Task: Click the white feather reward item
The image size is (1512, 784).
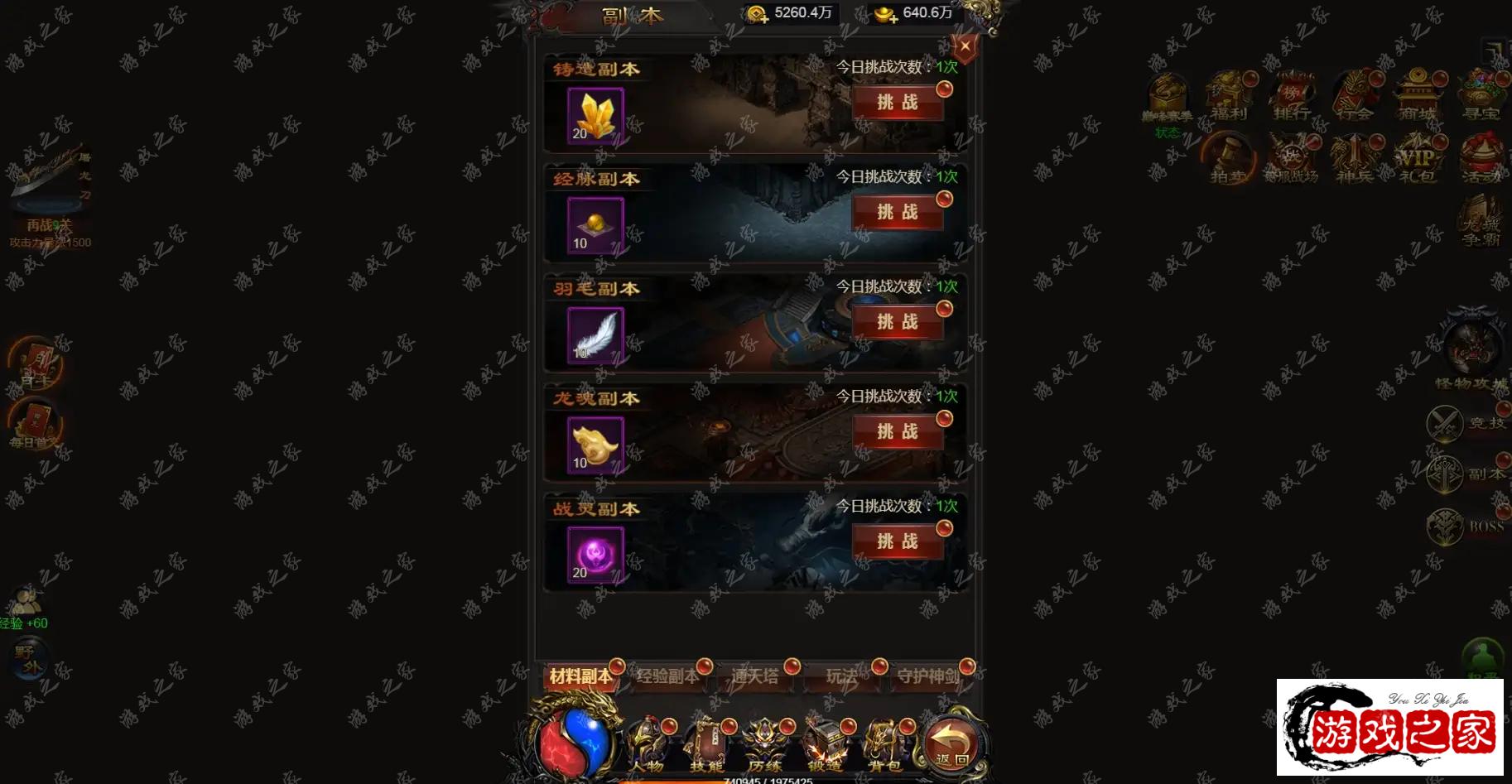Action: click(x=595, y=335)
